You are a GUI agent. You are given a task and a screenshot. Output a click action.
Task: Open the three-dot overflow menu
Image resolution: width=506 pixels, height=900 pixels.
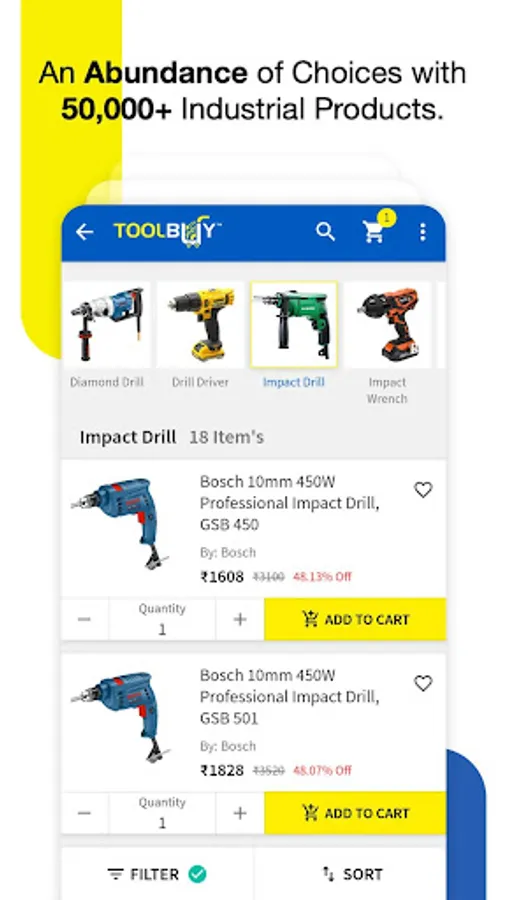[422, 232]
